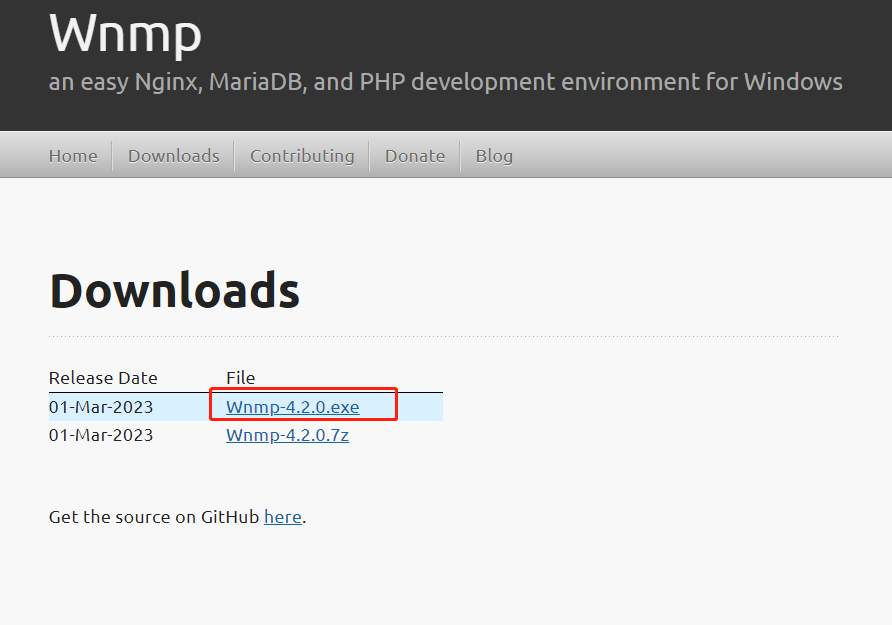Go to the Downloads nav tab
892x625 pixels.
click(x=174, y=156)
